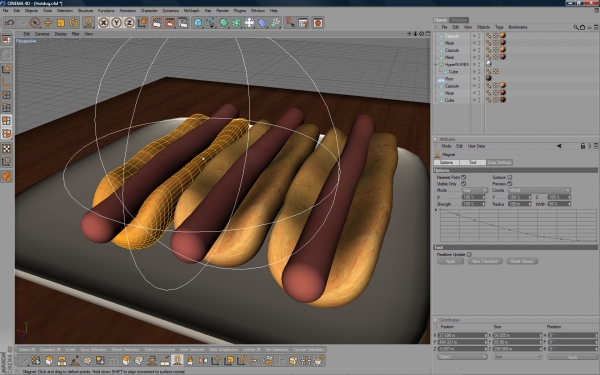This screenshot has width=600, height=375.
Task: Click the blue deformer capsule icon
Action: click(262, 23)
